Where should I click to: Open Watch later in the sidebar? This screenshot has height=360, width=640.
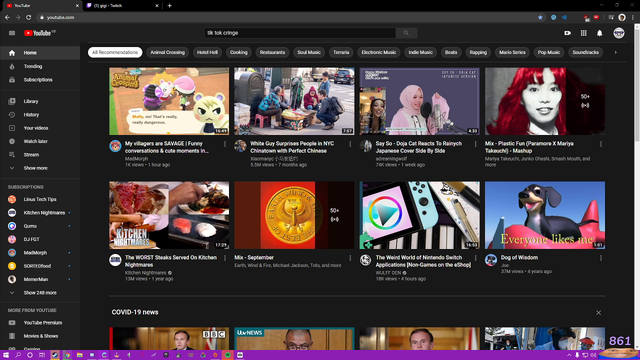pyautogui.click(x=40, y=141)
